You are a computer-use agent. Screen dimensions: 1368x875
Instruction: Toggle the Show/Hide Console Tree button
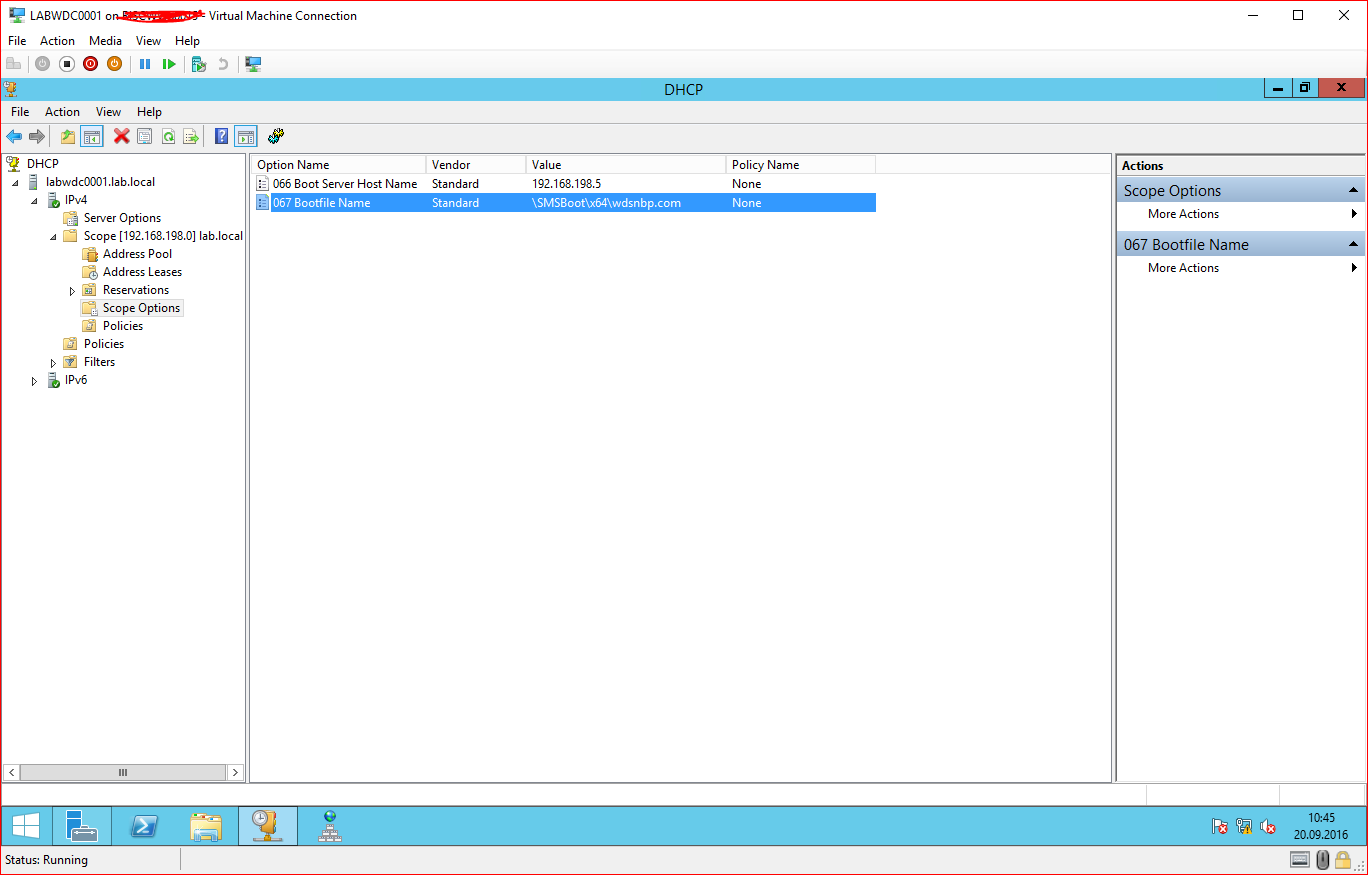(x=92, y=136)
